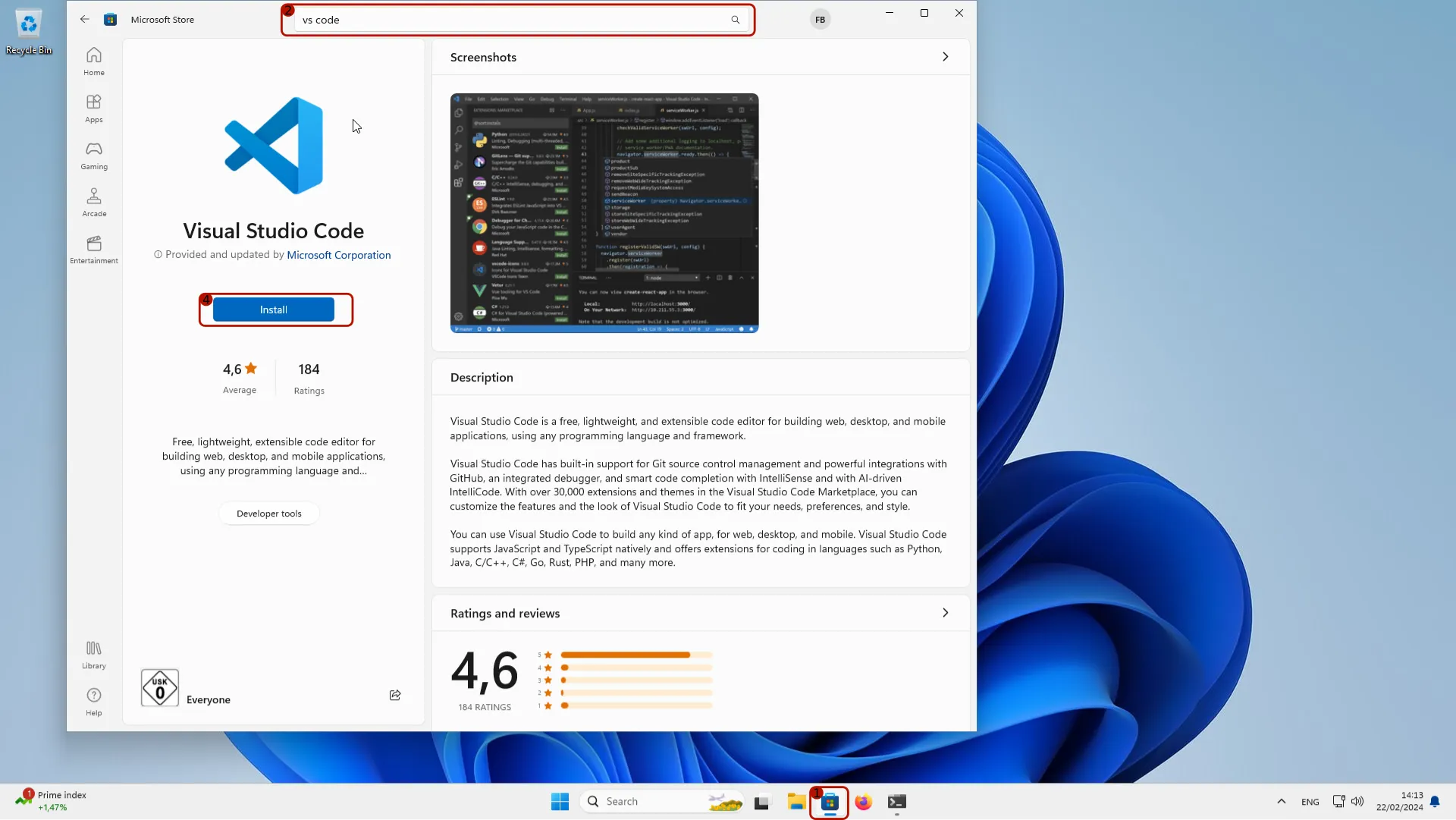Viewport: 1456px width, 820px height.
Task: Click the Developer tools category tag
Action: point(269,514)
